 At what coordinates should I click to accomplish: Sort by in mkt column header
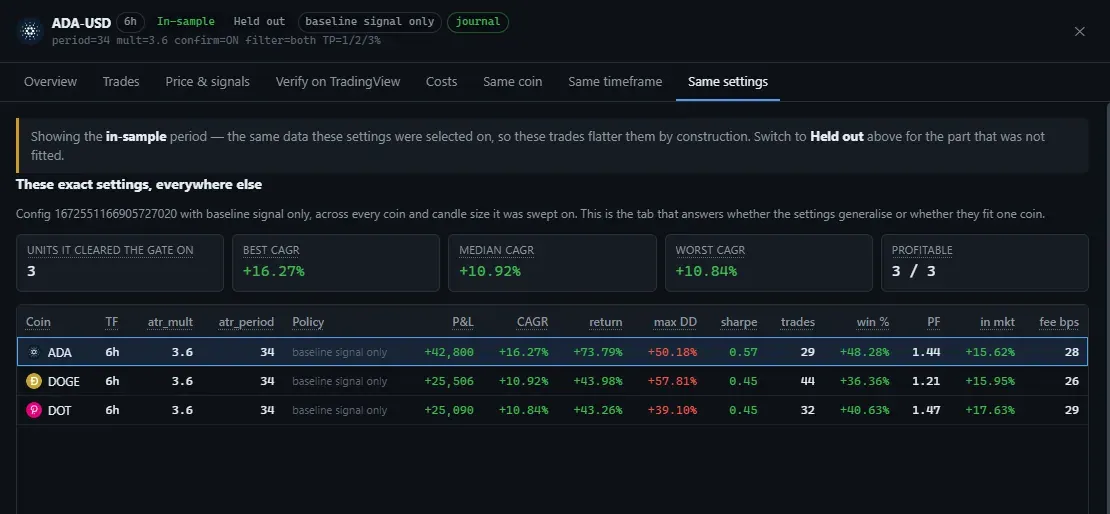tap(997, 322)
